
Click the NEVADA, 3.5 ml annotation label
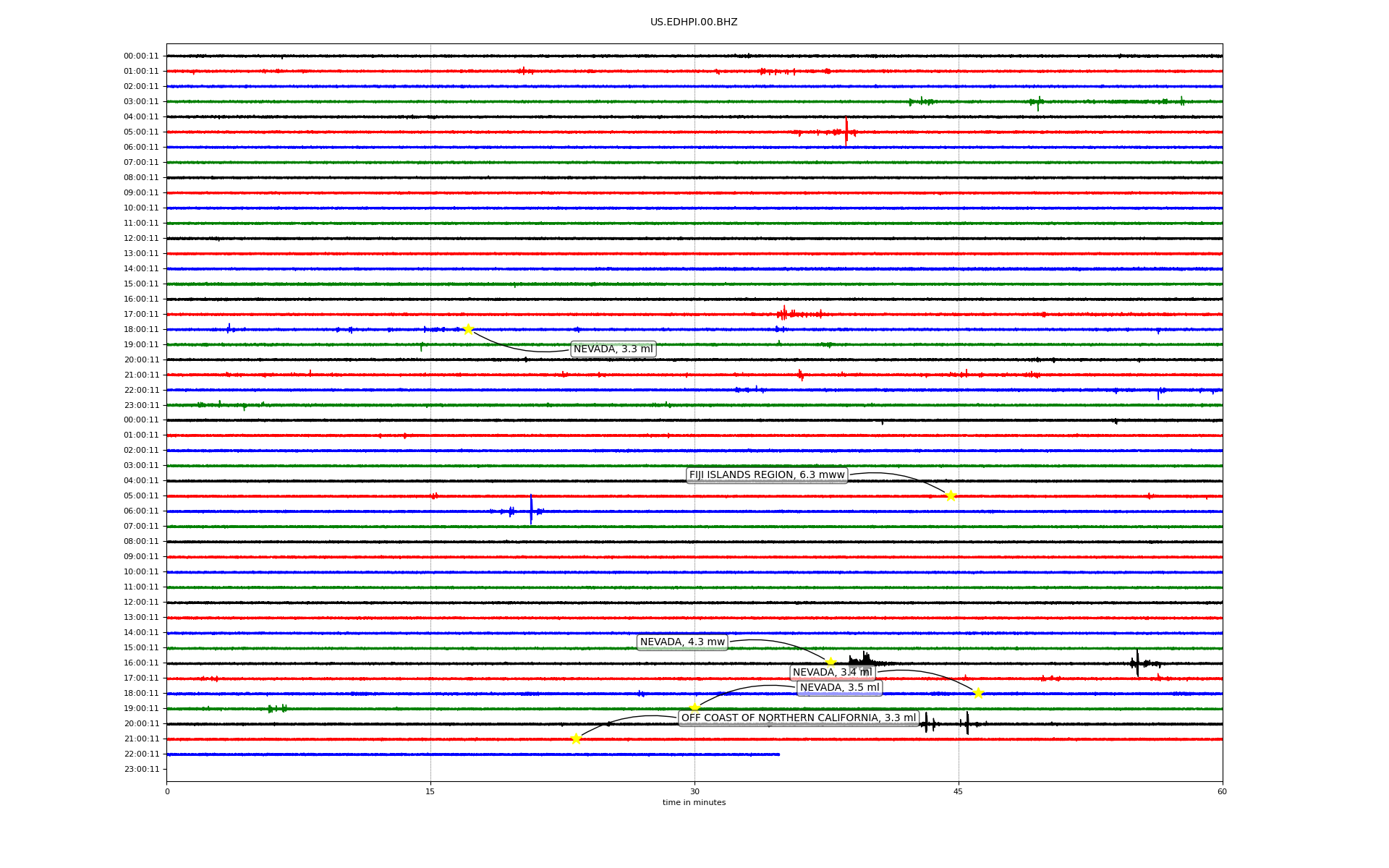pos(839,688)
